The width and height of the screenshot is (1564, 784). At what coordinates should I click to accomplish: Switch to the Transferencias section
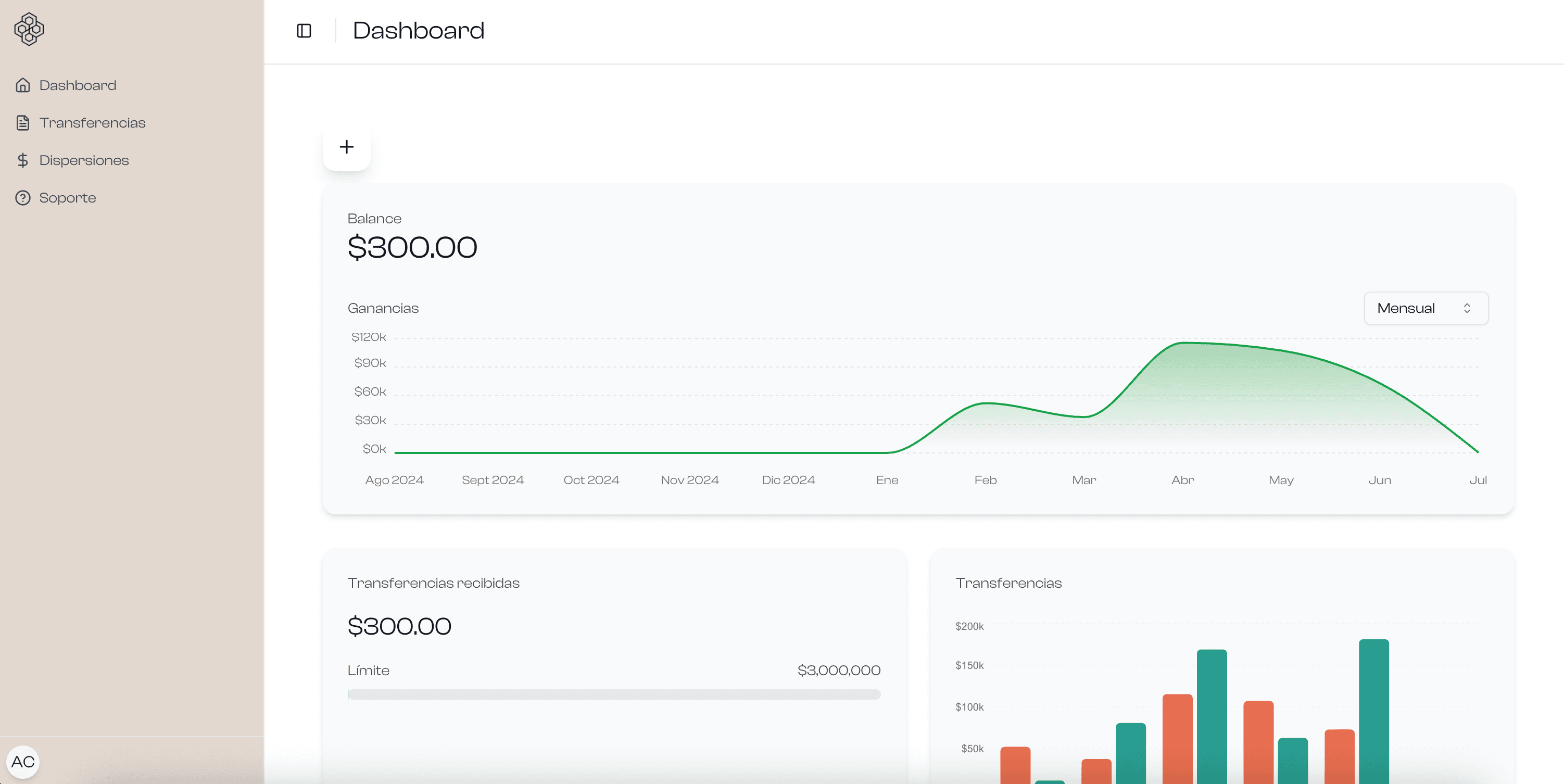coord(92,122)
